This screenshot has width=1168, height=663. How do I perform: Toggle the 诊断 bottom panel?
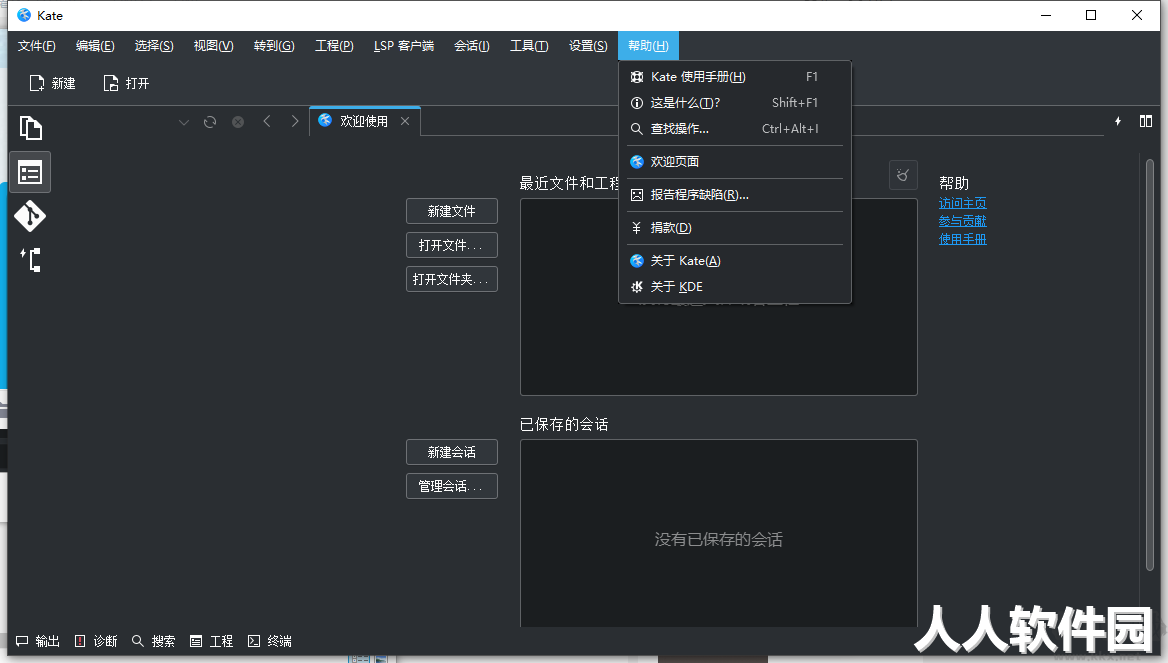click(x=96, y=641)
